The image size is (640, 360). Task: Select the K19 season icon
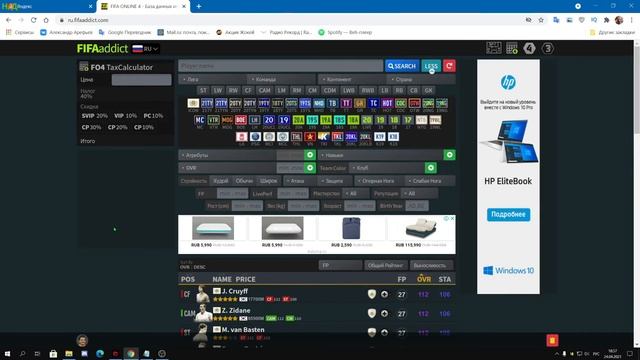380,137
